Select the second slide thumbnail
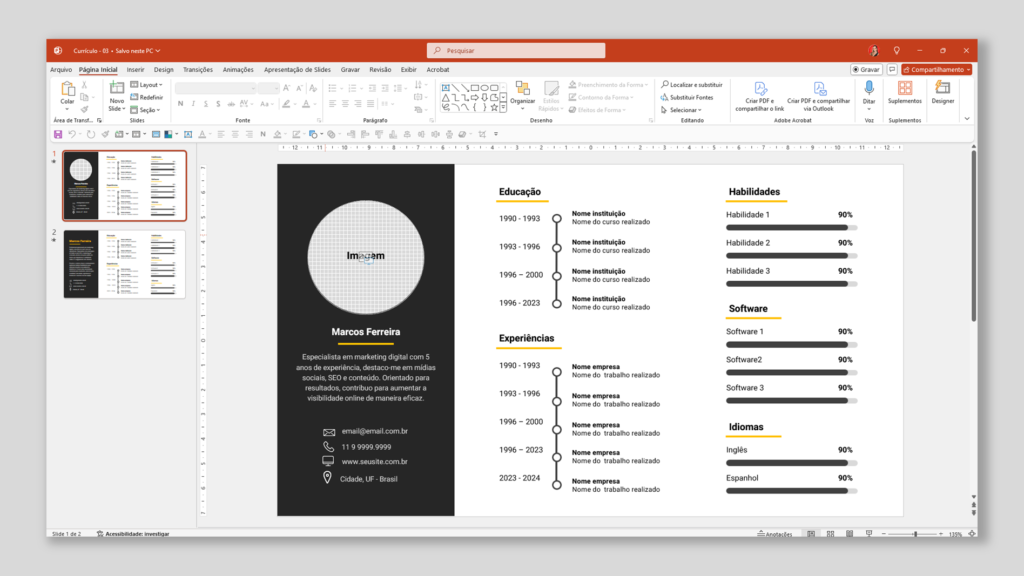 pyautogui.click(x=126, y=265)
